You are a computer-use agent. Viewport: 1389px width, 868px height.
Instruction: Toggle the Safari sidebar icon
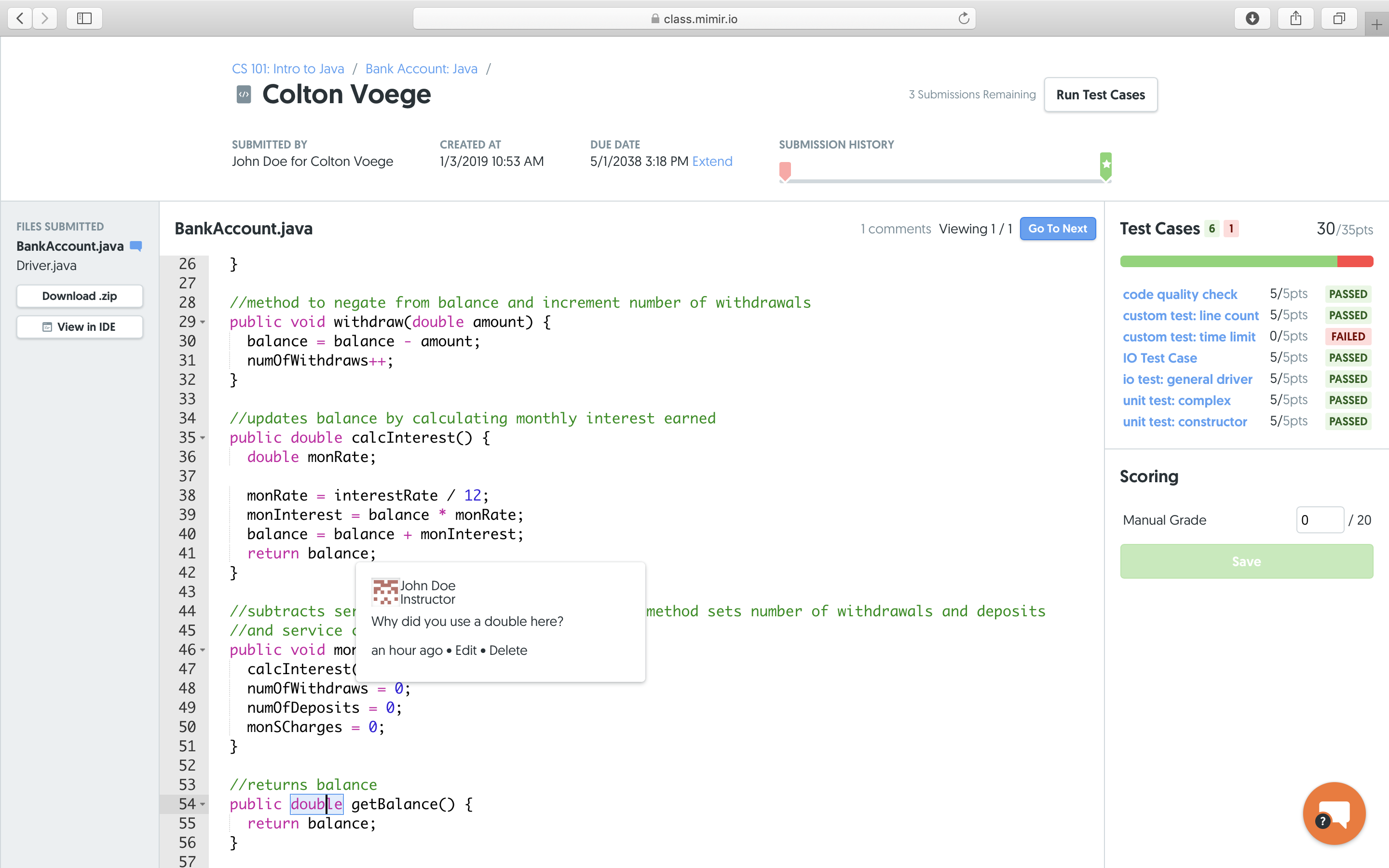click(84, 18)
